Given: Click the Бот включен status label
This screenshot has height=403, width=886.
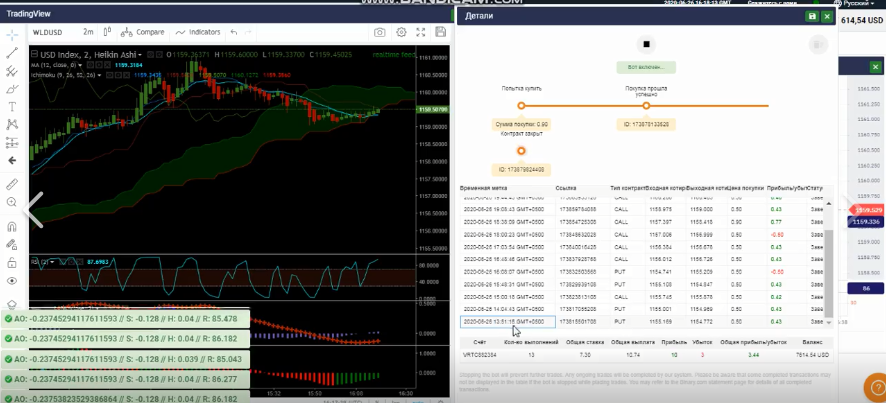Looking at the screenshot, I should (646, 67).
